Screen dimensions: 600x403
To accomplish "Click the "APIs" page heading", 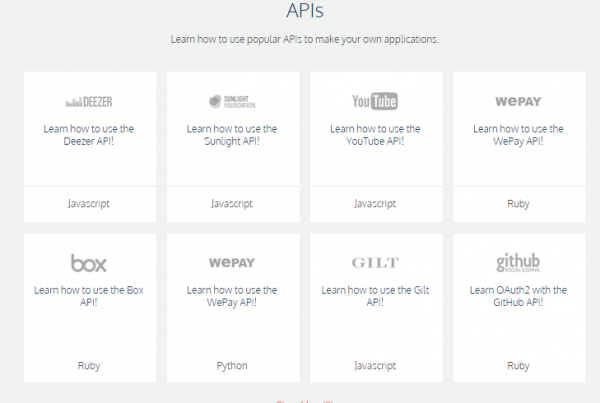I will click(305, 10).
